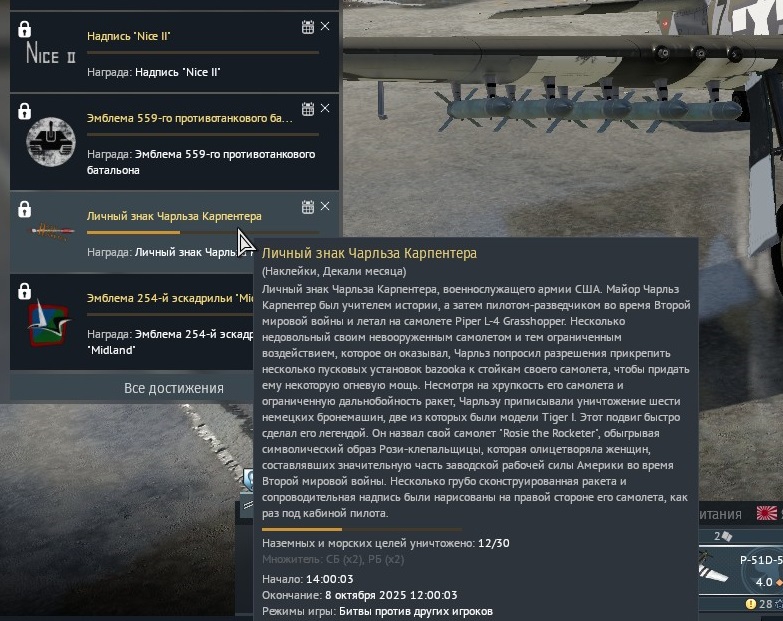
Task: Open 'Все достижения' button
Action: pyautogui.click(x=174, y=388)
